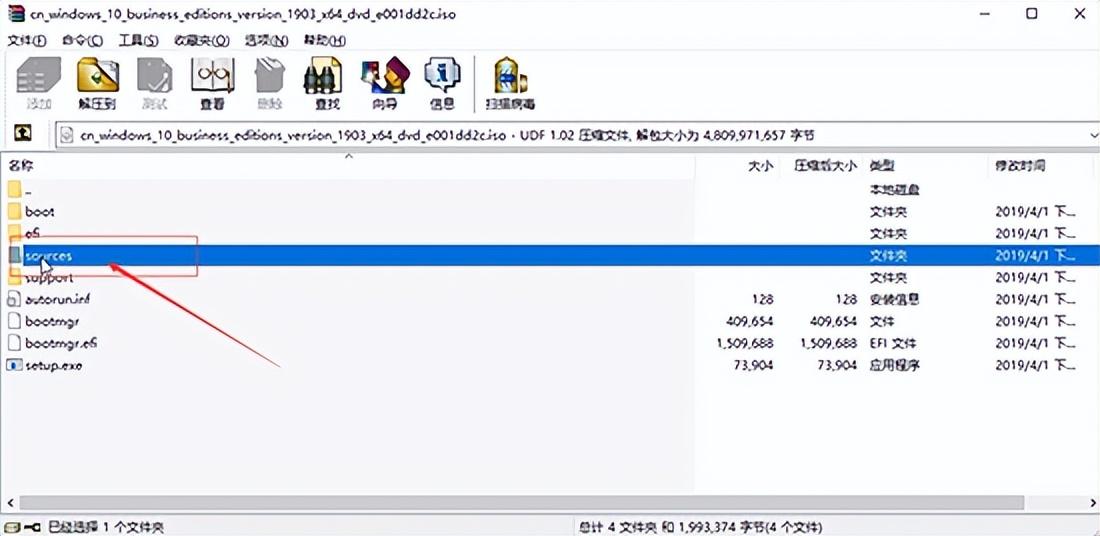The image size is (1100, 536).
Task: Click the 'autorun.inf' file name
Action: (58, 300)
